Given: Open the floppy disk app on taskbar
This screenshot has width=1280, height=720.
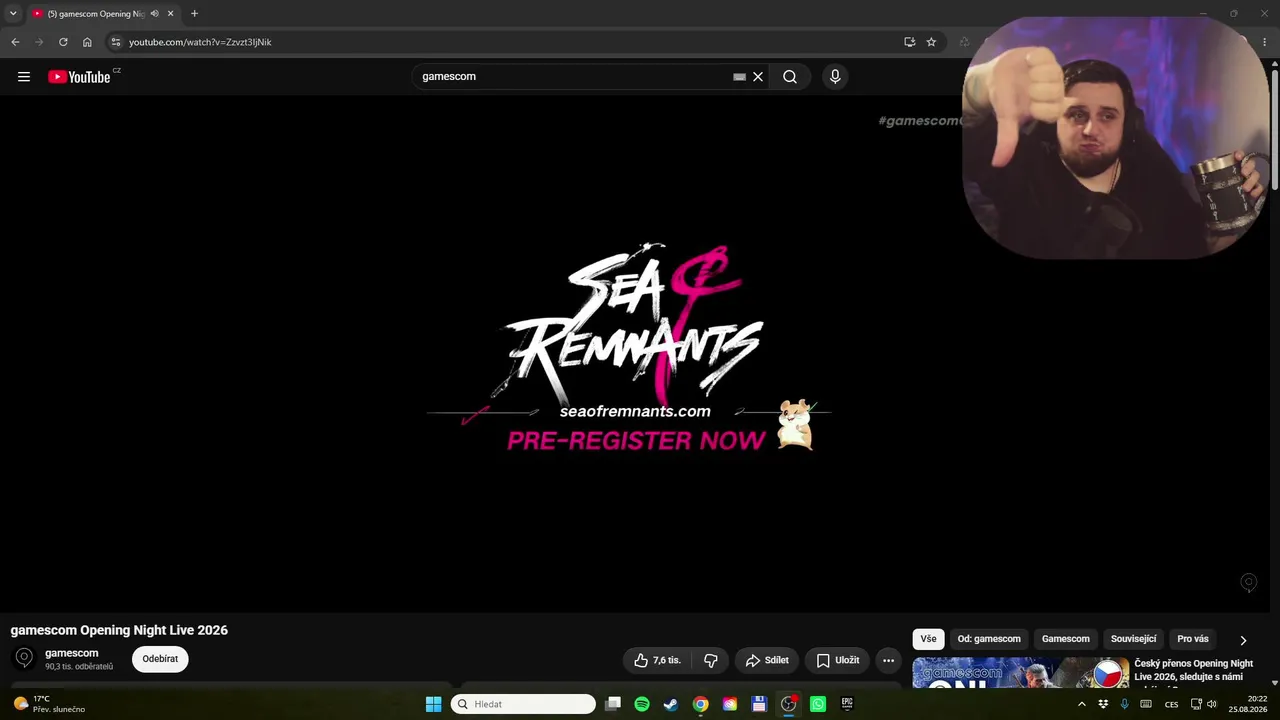Looking at the screenshot, I should [x=759, y=704].
